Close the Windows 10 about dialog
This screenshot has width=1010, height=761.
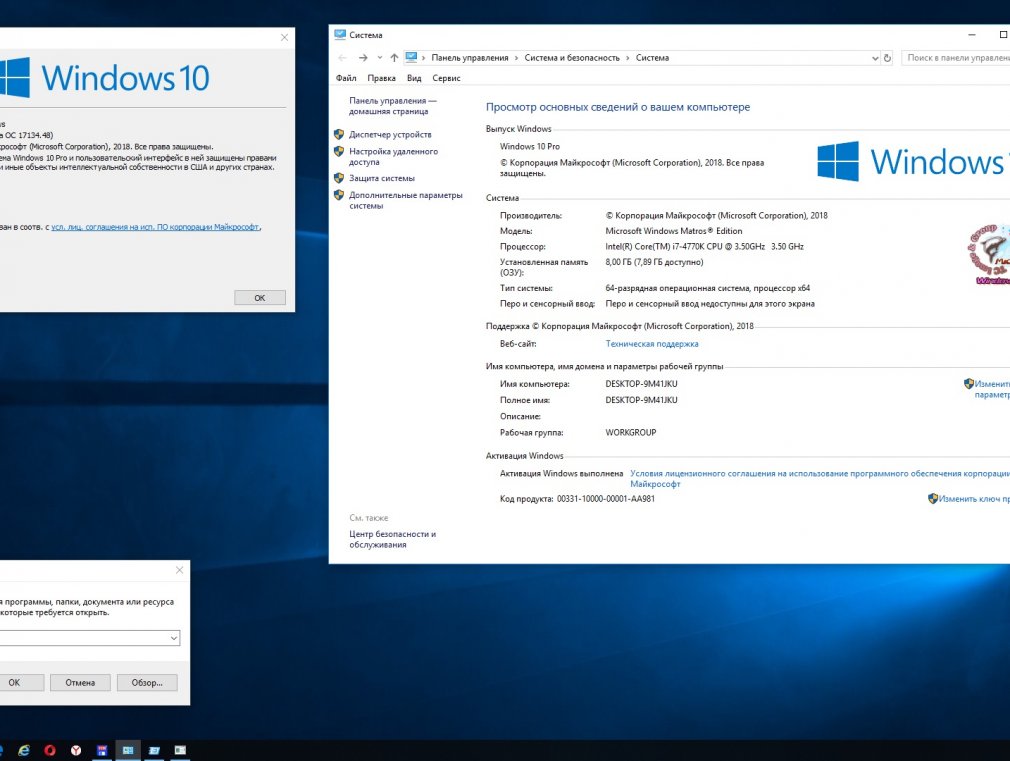285,37
